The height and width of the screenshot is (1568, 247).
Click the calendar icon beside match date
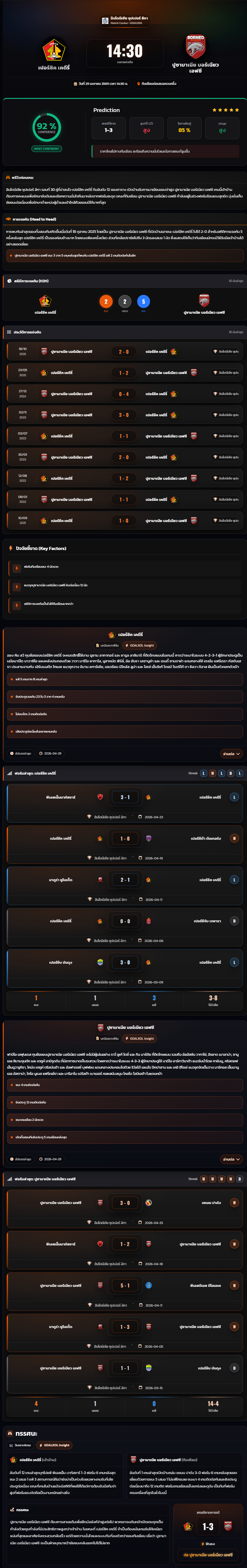click(75, 83)
